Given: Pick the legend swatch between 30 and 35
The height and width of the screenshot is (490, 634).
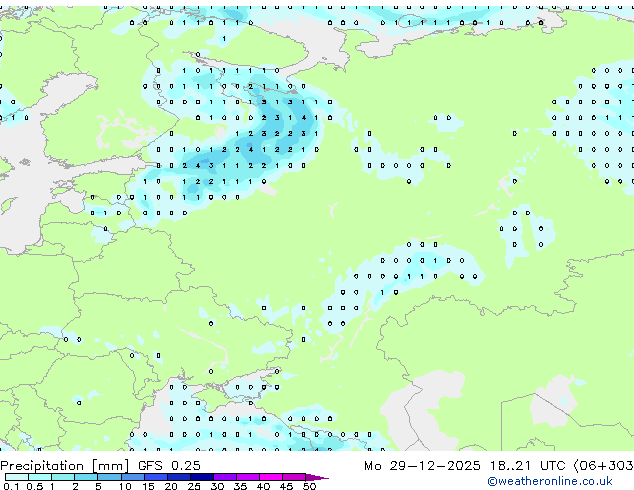Looking at the screenshot, I should (225, 477).
